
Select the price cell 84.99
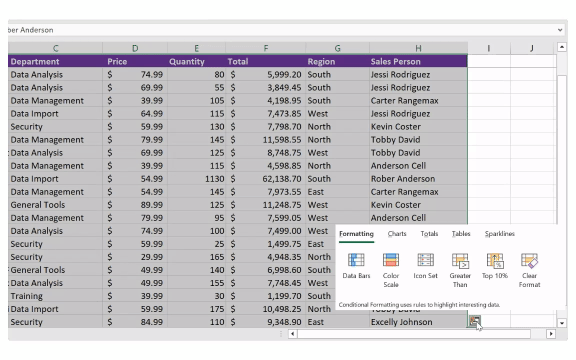135,322
